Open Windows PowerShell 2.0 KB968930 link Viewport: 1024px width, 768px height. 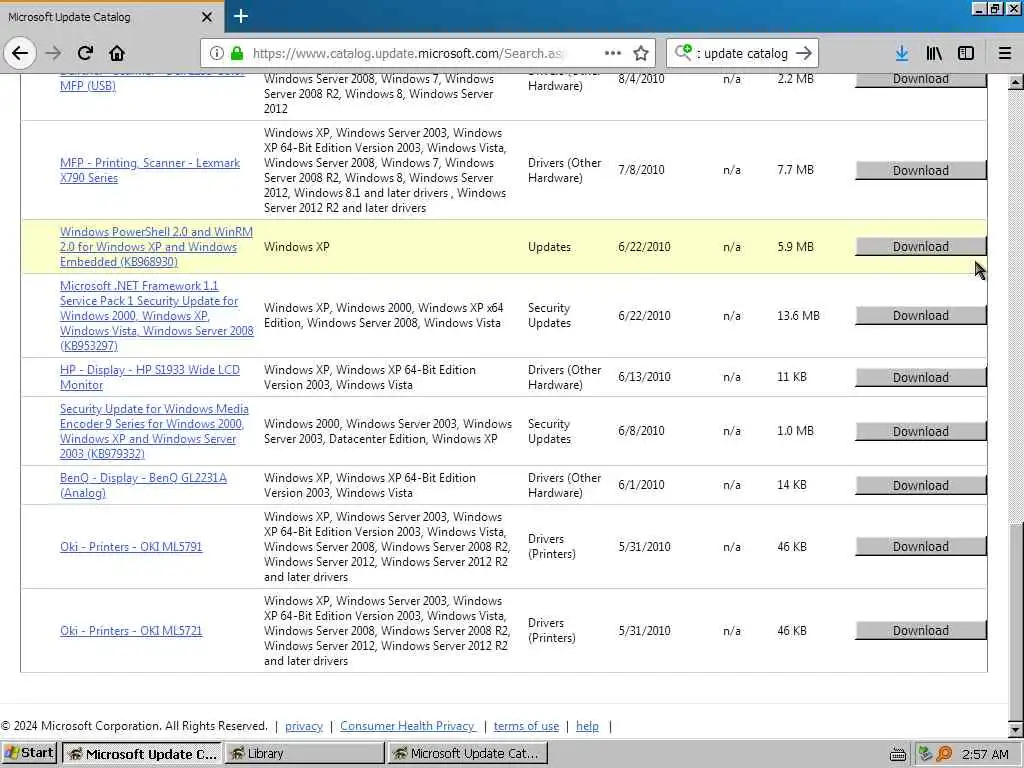156,247
